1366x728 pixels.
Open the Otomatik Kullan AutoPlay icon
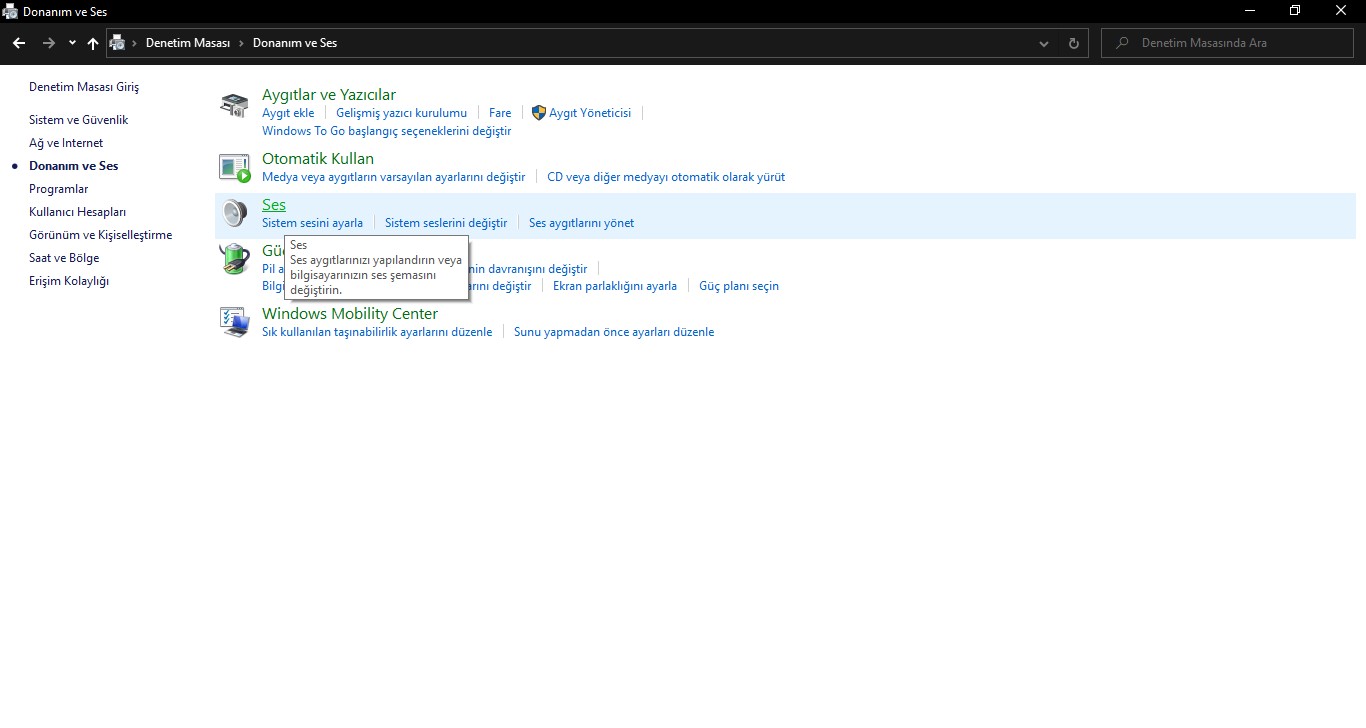click(234, 168)
